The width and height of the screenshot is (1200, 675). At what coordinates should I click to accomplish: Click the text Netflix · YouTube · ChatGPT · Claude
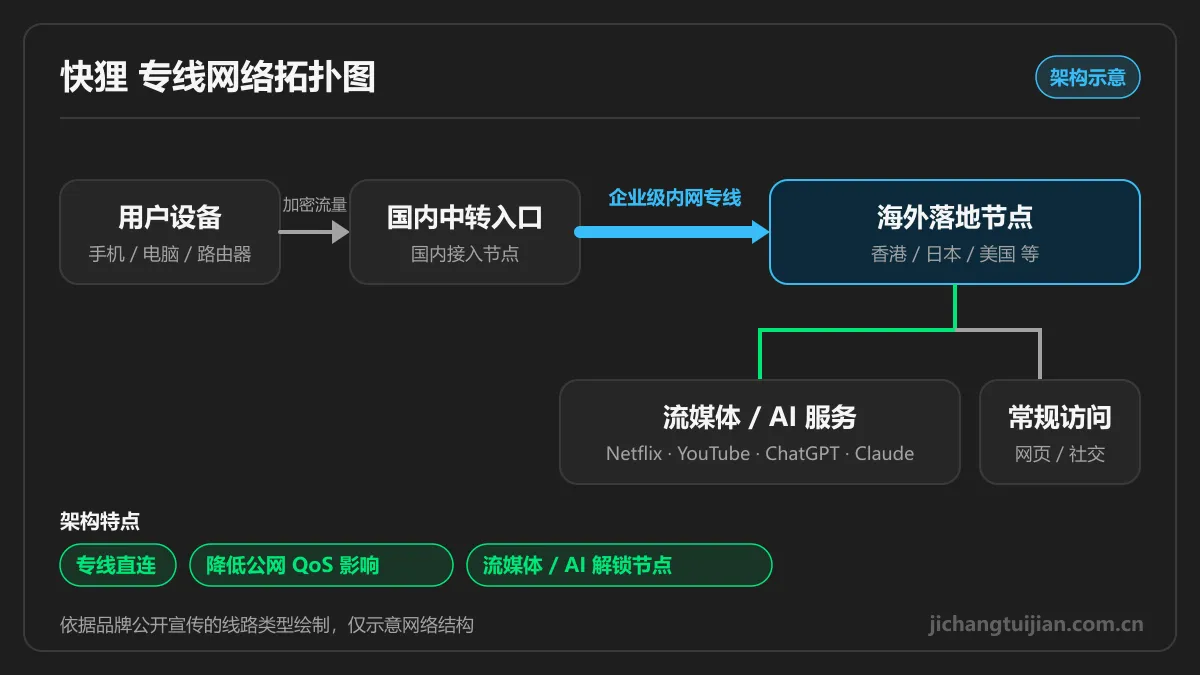(760, 453)
